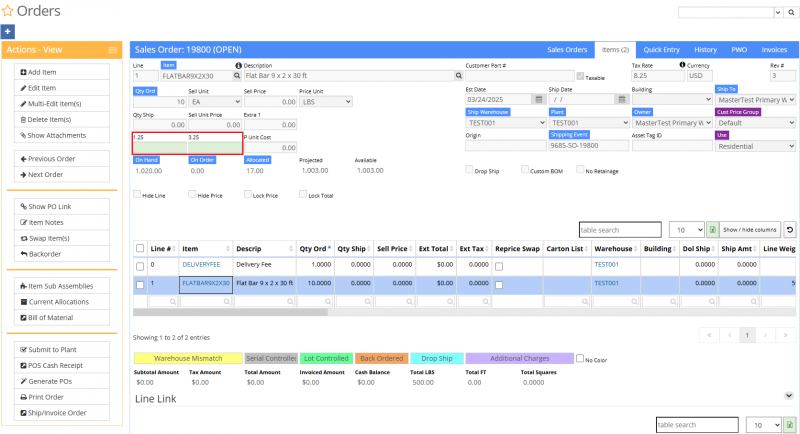The image size is (800, 434).
Task: Enable the Drop Ship checkbox
Action: tap(469, 170)
